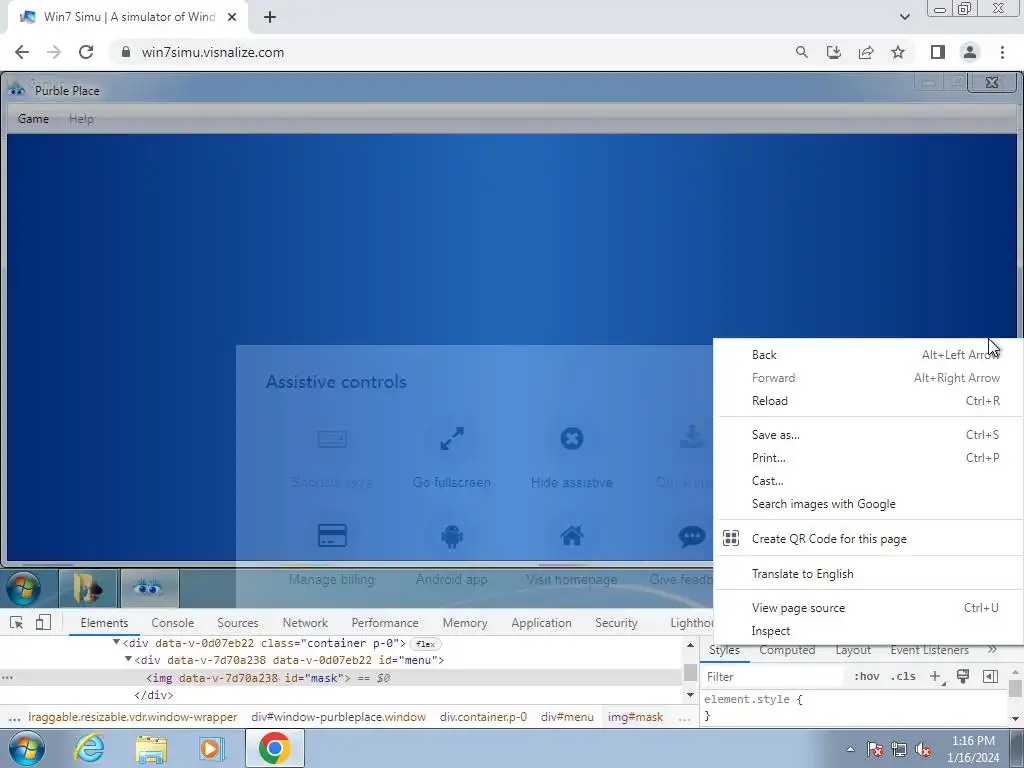The width and height of the screenshot is (1024, 768).
Task: Click Internet Explorer on the Windows taskbar
Action: [x=89, y=748]
